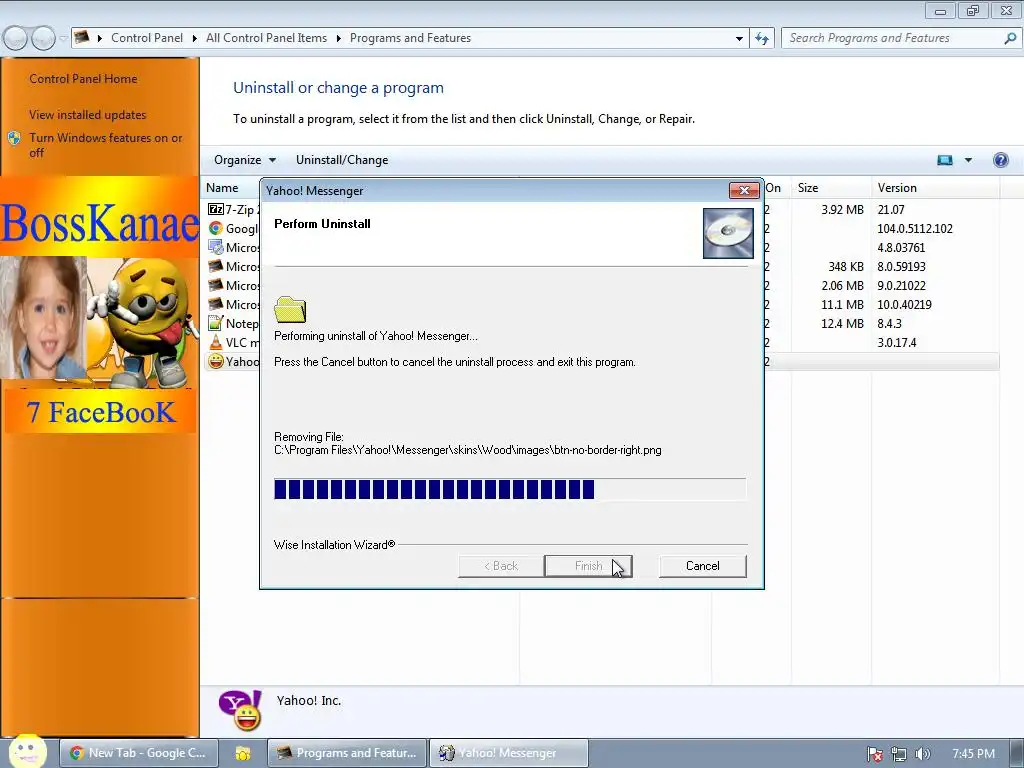Screen dimensions: 1024x768
Task: Click icon of Microsoft entry version 10.0.40219
Action: pyautogui.click(x=216, y=304)
